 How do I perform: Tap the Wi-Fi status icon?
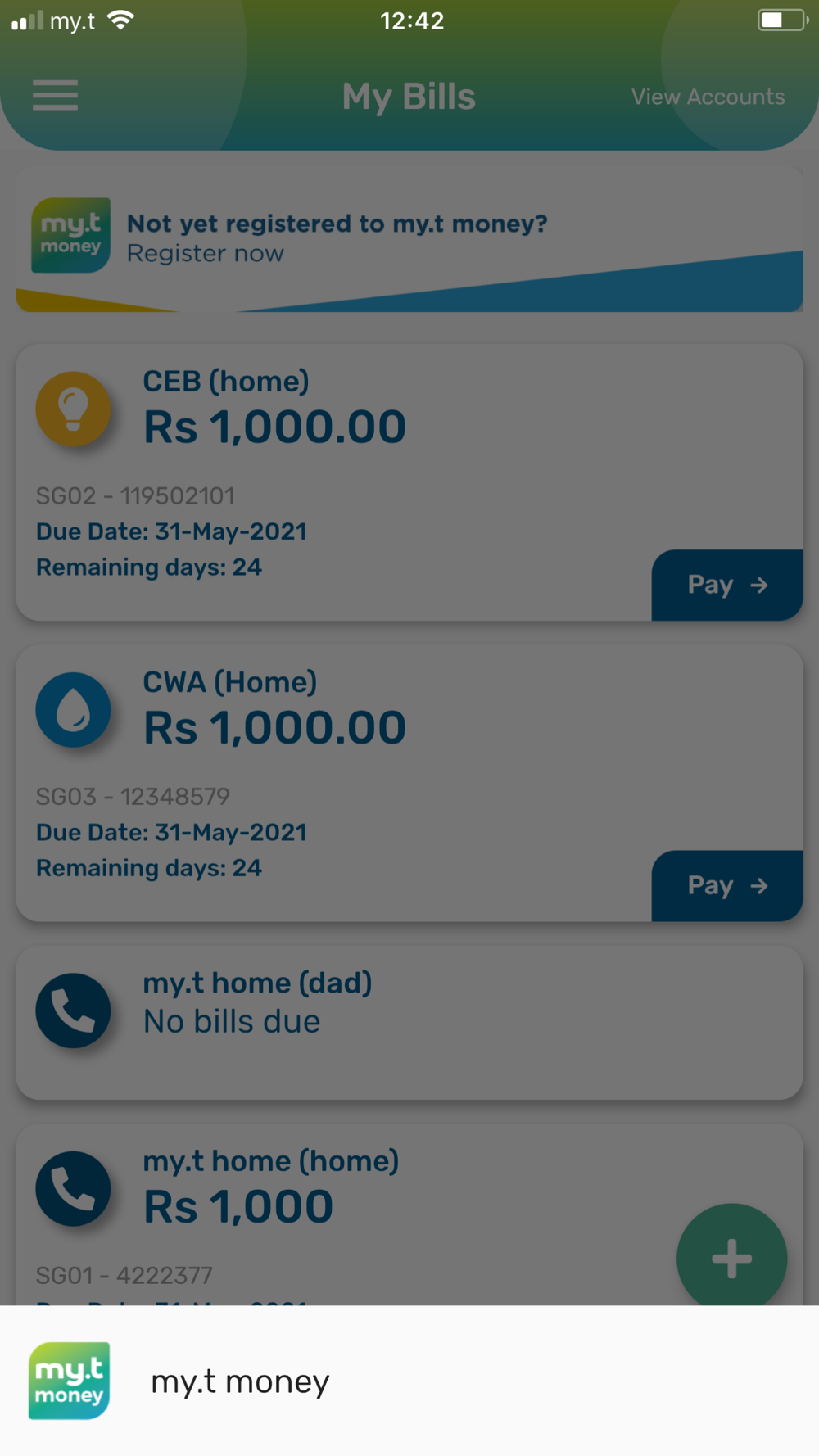120,20
